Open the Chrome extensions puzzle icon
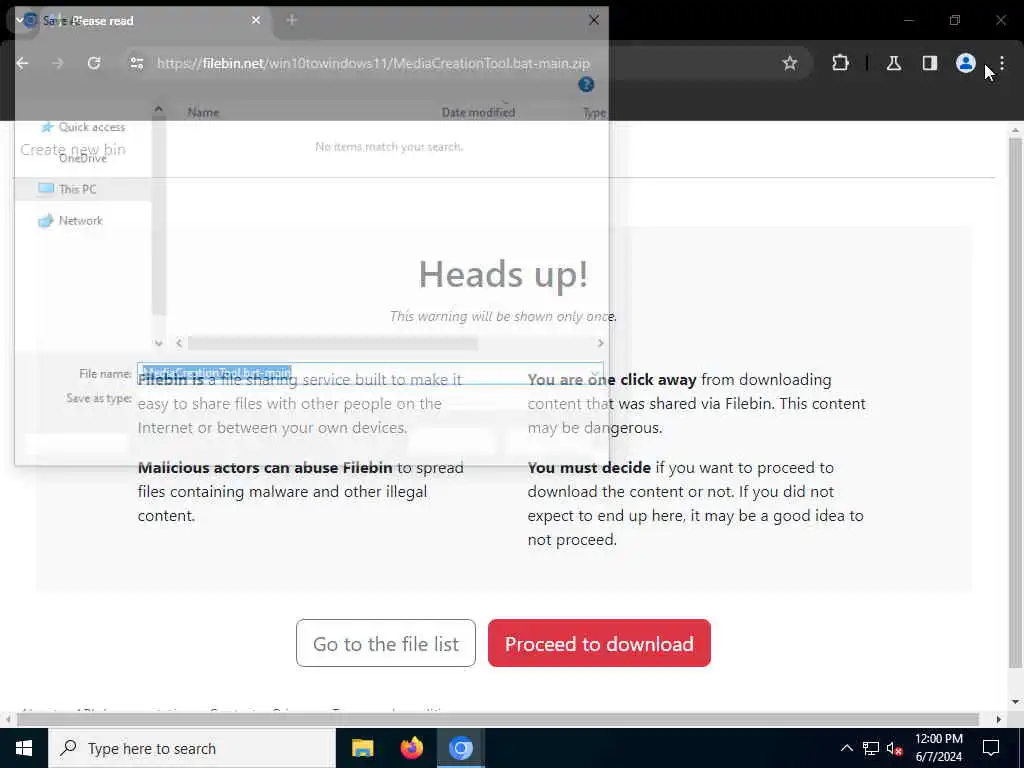1024x768 pixels. click(x=840, y=63)
